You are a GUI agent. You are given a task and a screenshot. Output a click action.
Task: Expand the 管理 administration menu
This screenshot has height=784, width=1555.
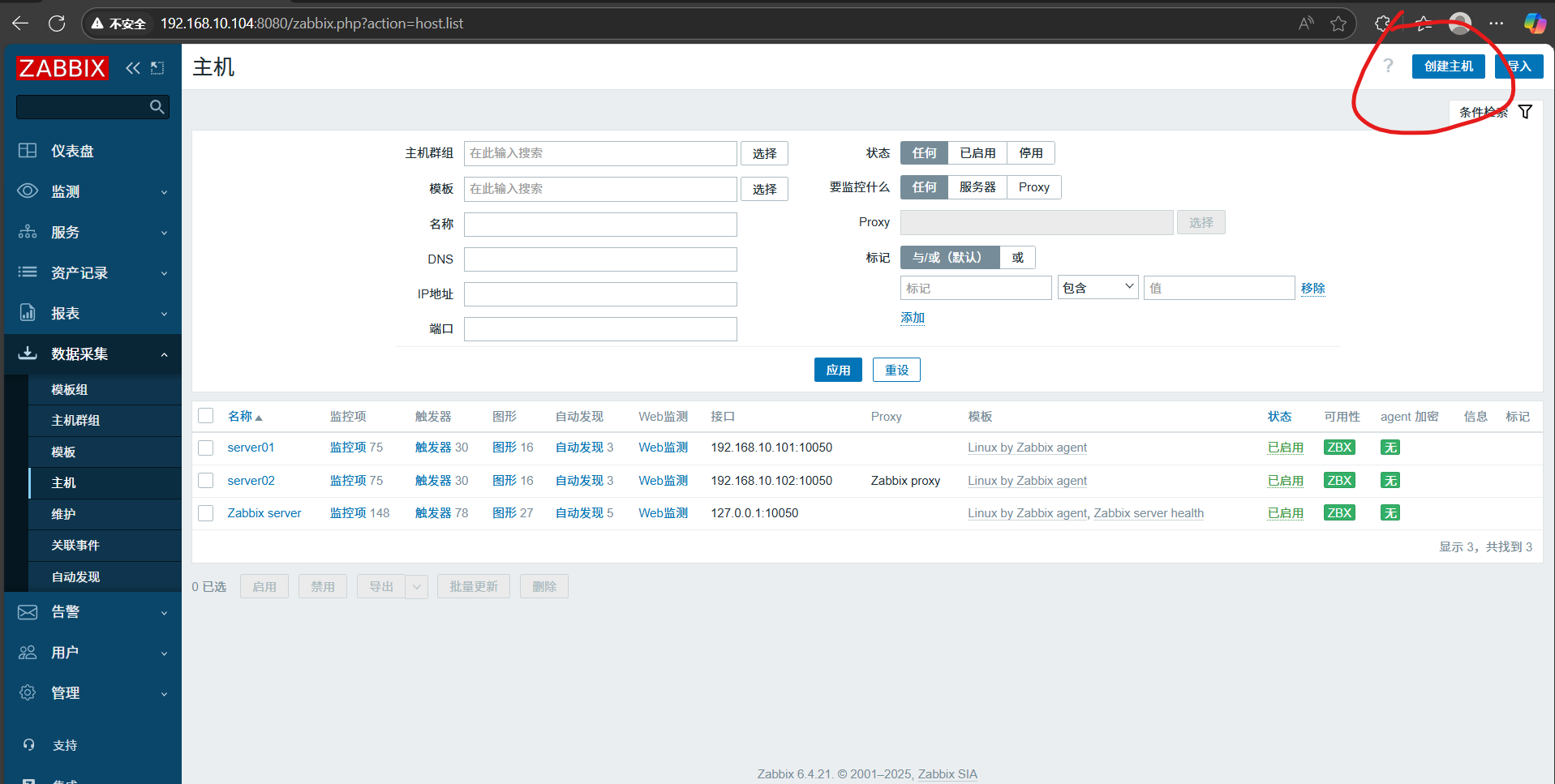(x=92, y=693)
